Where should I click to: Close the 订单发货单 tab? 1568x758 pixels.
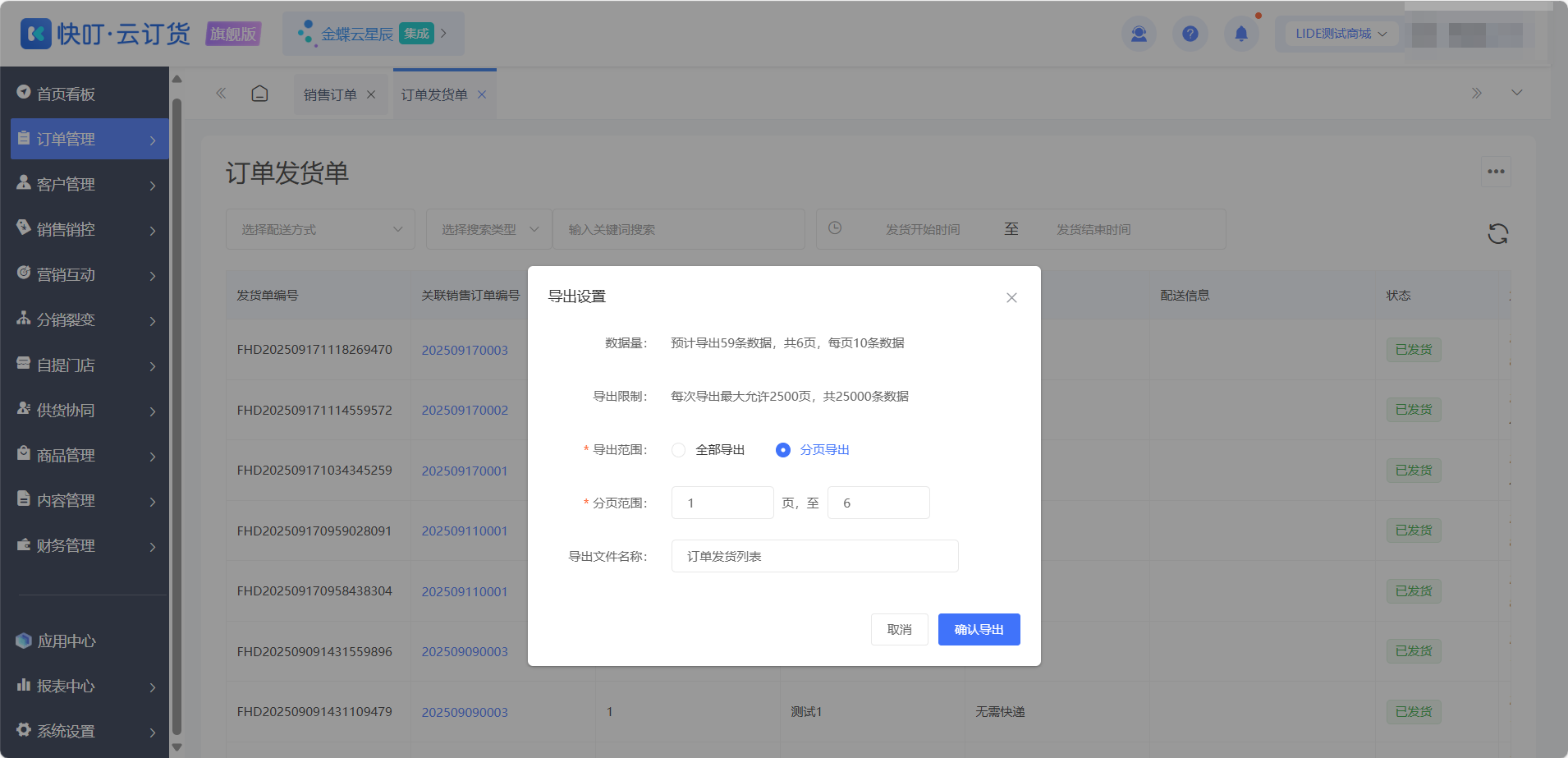tap(482, 94)
